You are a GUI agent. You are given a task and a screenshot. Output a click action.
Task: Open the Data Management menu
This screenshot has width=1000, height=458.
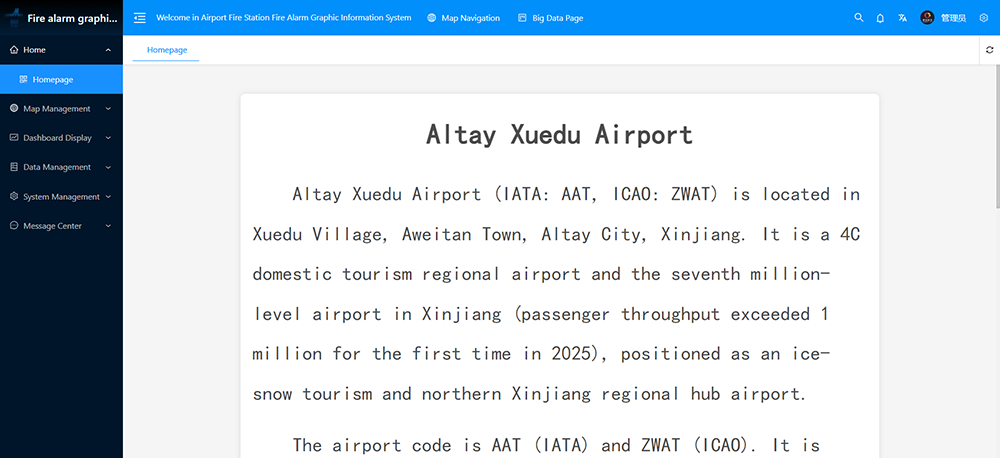coord(61,167)
